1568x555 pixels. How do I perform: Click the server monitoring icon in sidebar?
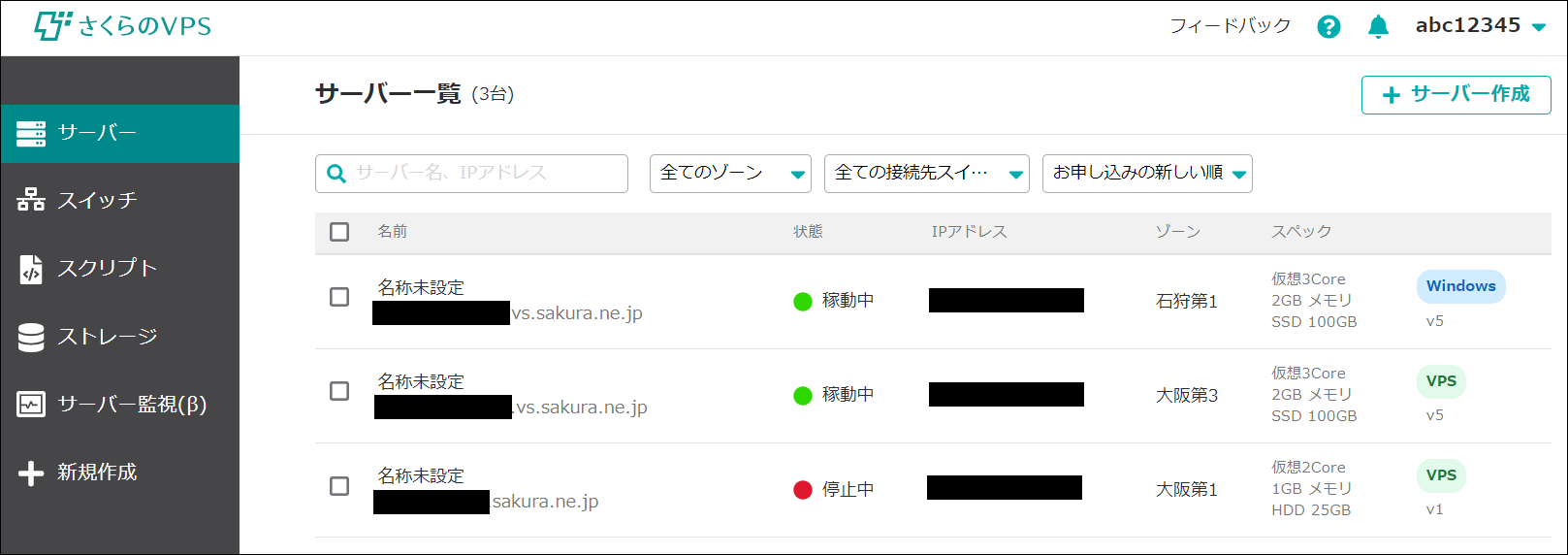click(31, 405)
